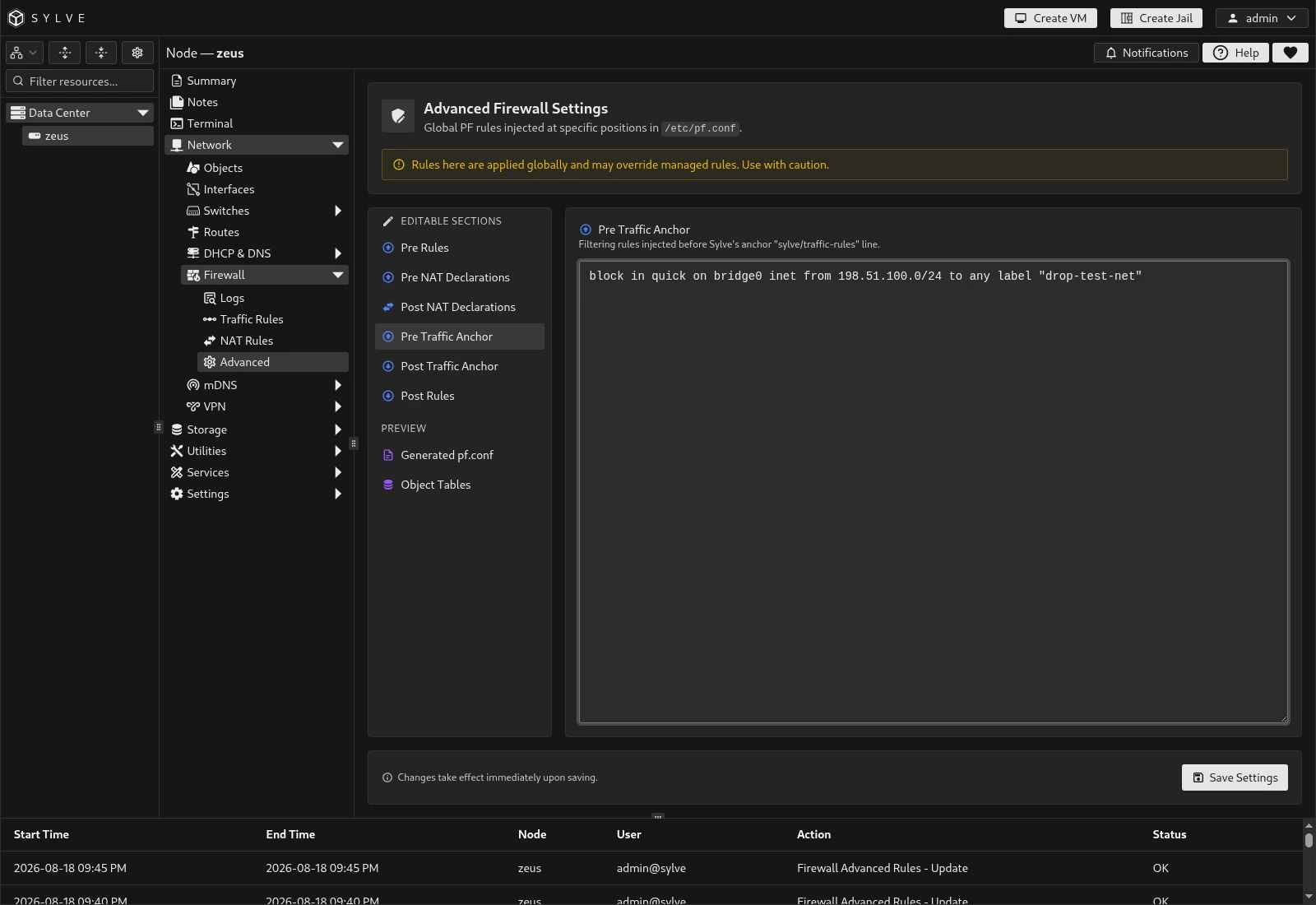Expand the Settings section arrow
The width and height of the screenshot is (1316, 905).
point(337,494)
